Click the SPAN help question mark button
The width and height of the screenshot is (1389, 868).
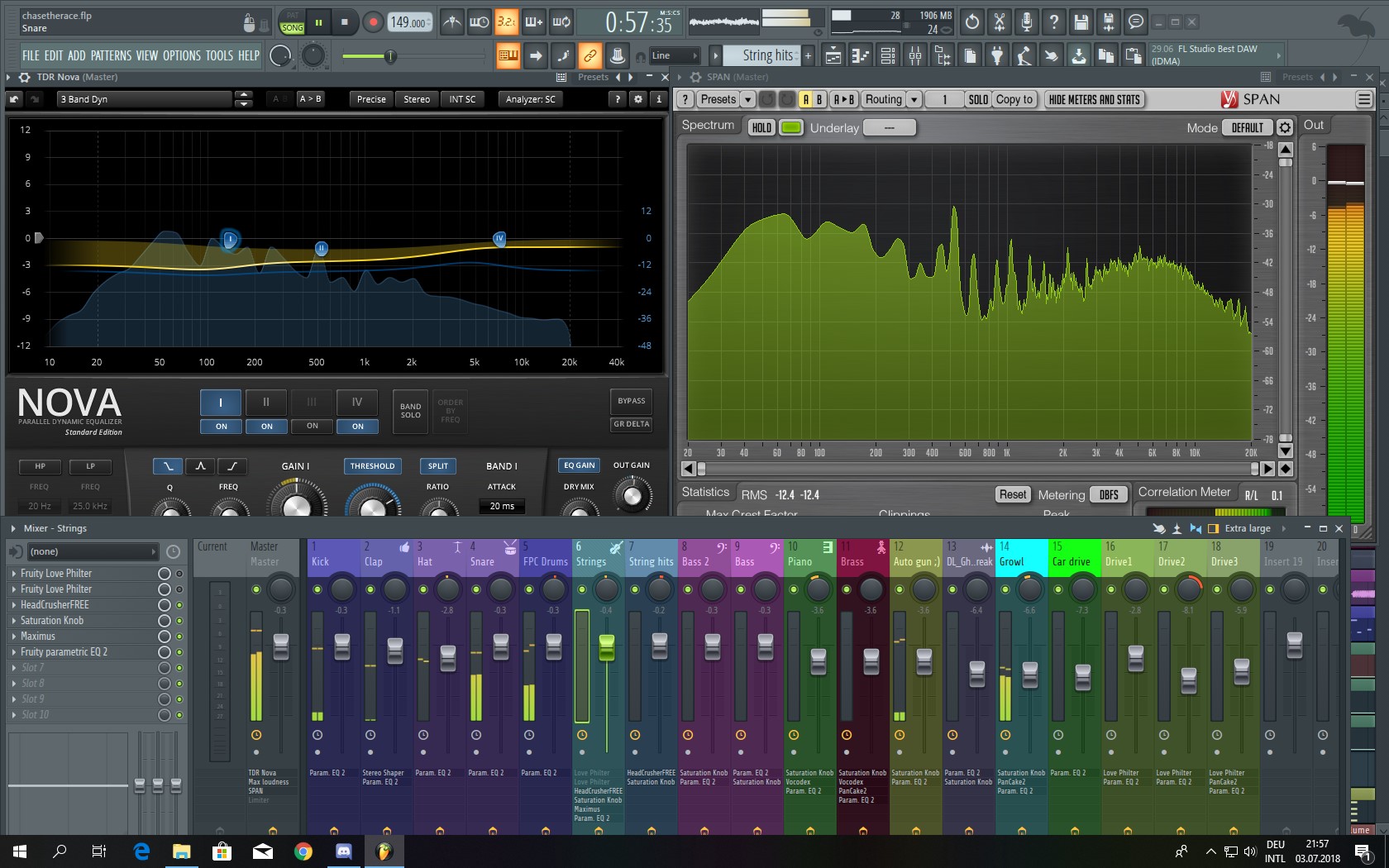[685, 99]
